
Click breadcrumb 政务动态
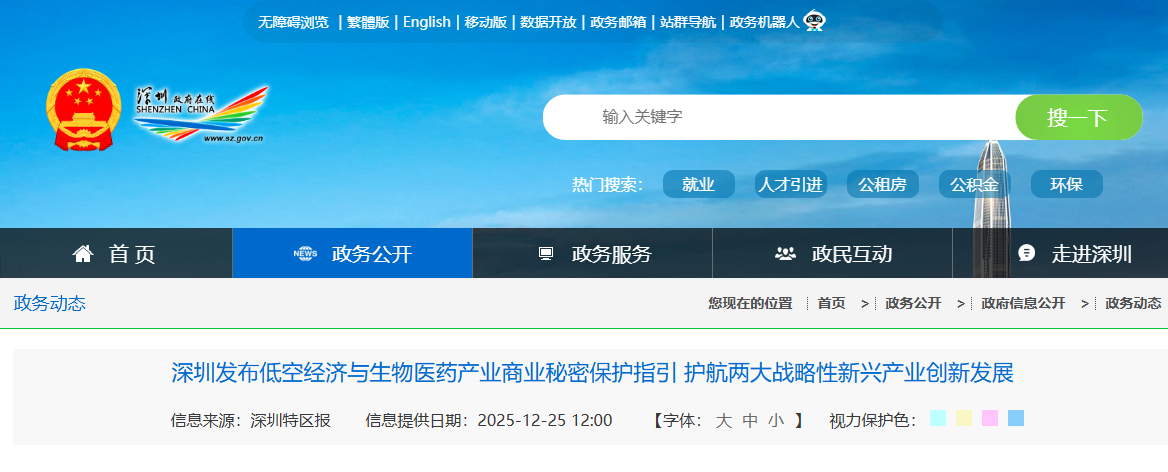point(1133,303)
